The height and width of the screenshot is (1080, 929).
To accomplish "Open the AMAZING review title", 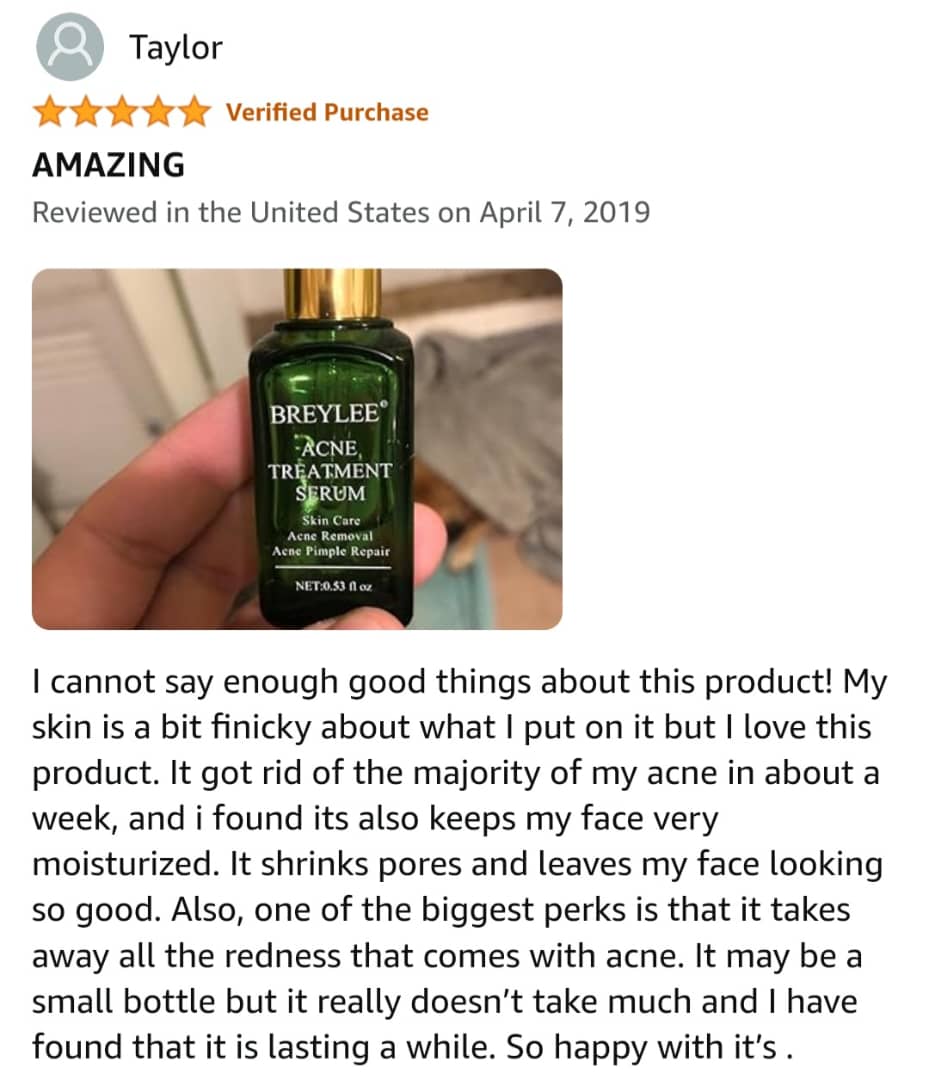I will pyautogui.click(x=109, y=165).
